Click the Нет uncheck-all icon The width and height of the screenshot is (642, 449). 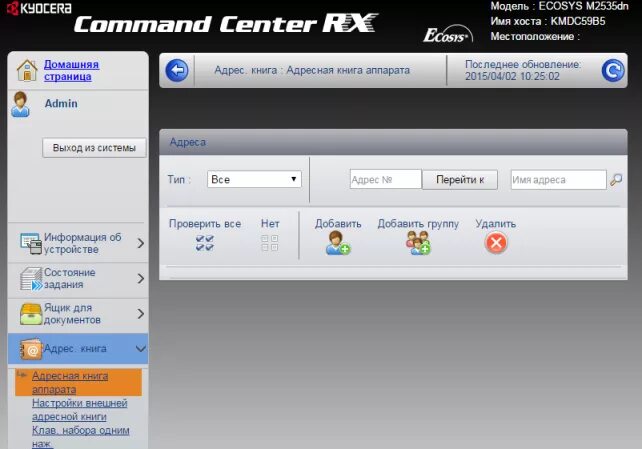[x=269, y=243]
